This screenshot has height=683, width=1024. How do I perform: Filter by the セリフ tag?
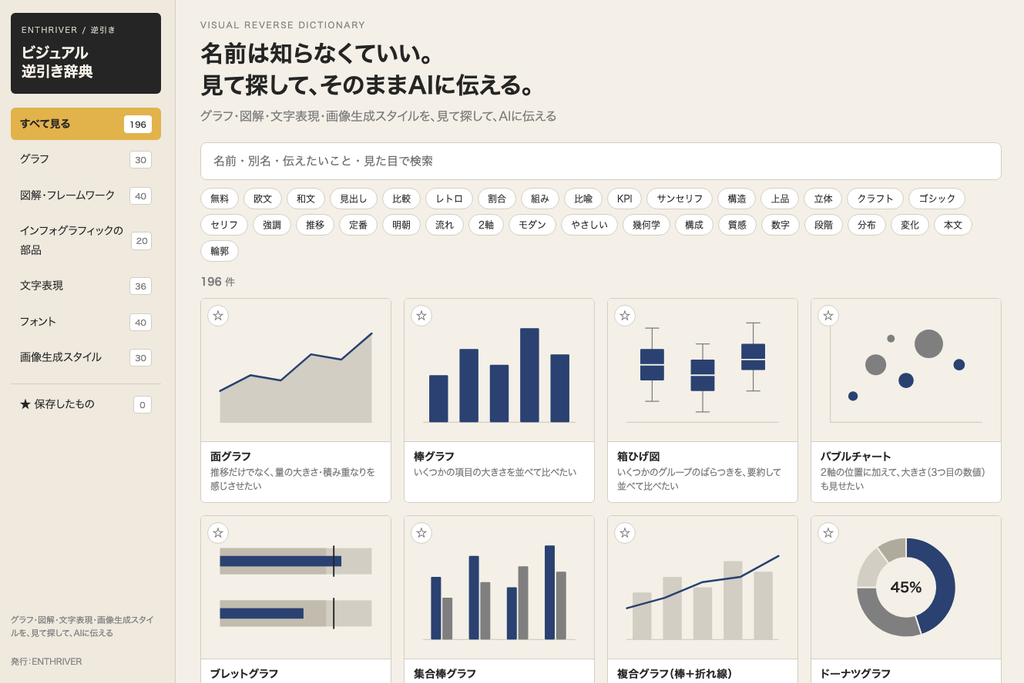[224, 225]
